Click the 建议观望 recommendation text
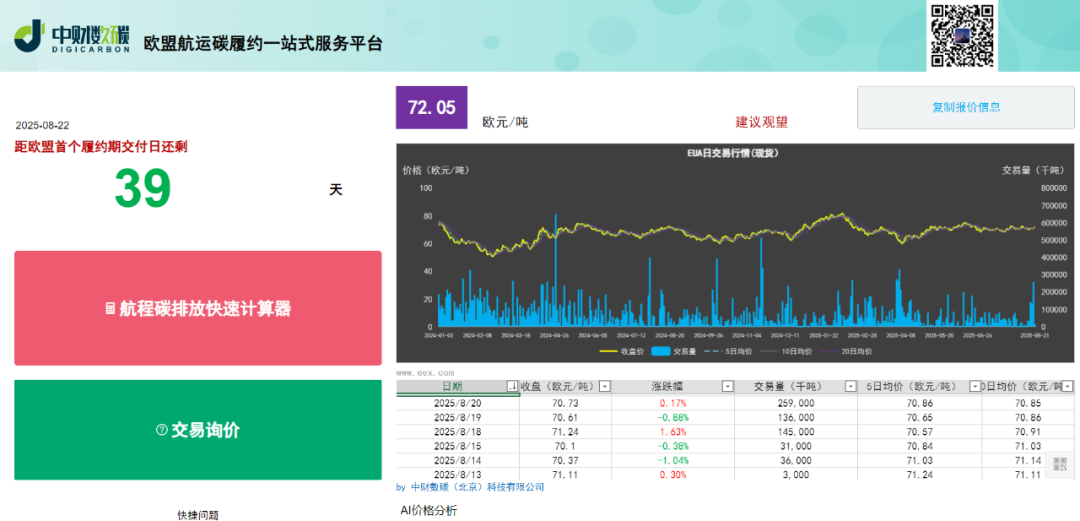Image resolution: width=1080 pixels, height=521 pixels. click(761, 122)
